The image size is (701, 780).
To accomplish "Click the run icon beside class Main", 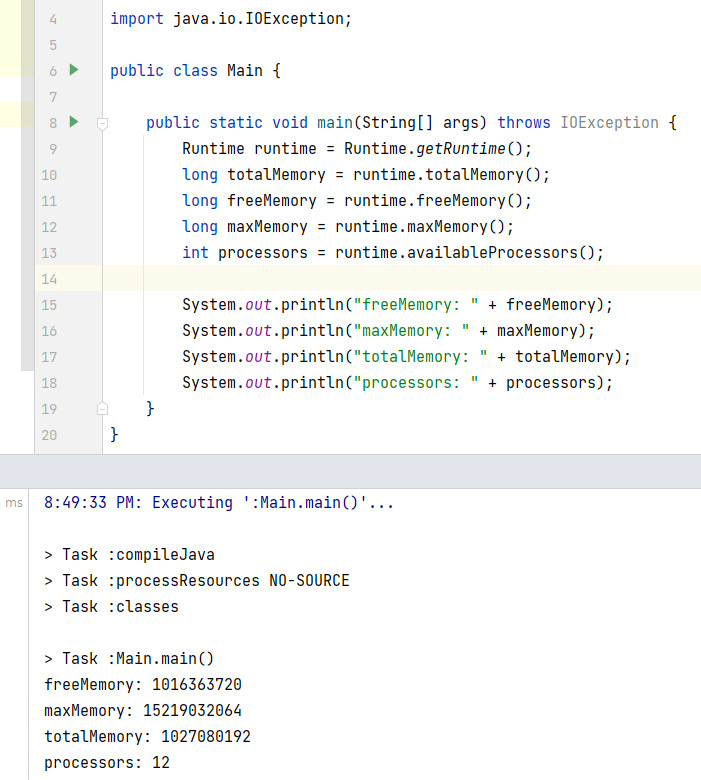I will pos(73,70).
